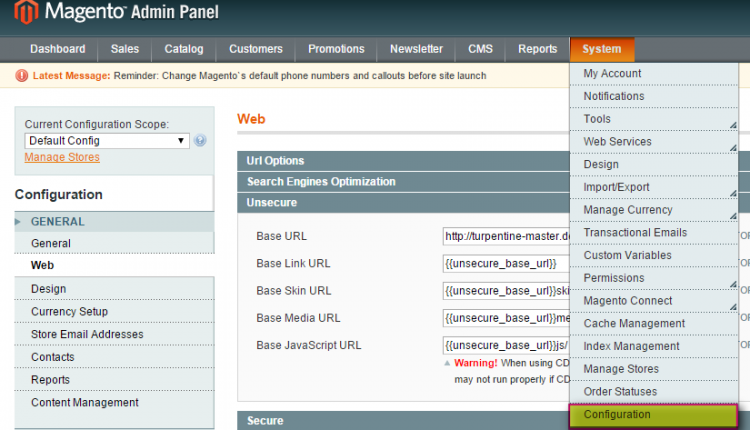The width and height of the screenshot is (750, 430).
Task: Expand the Magento Connect submenu arrow
Action: (733, 308)
